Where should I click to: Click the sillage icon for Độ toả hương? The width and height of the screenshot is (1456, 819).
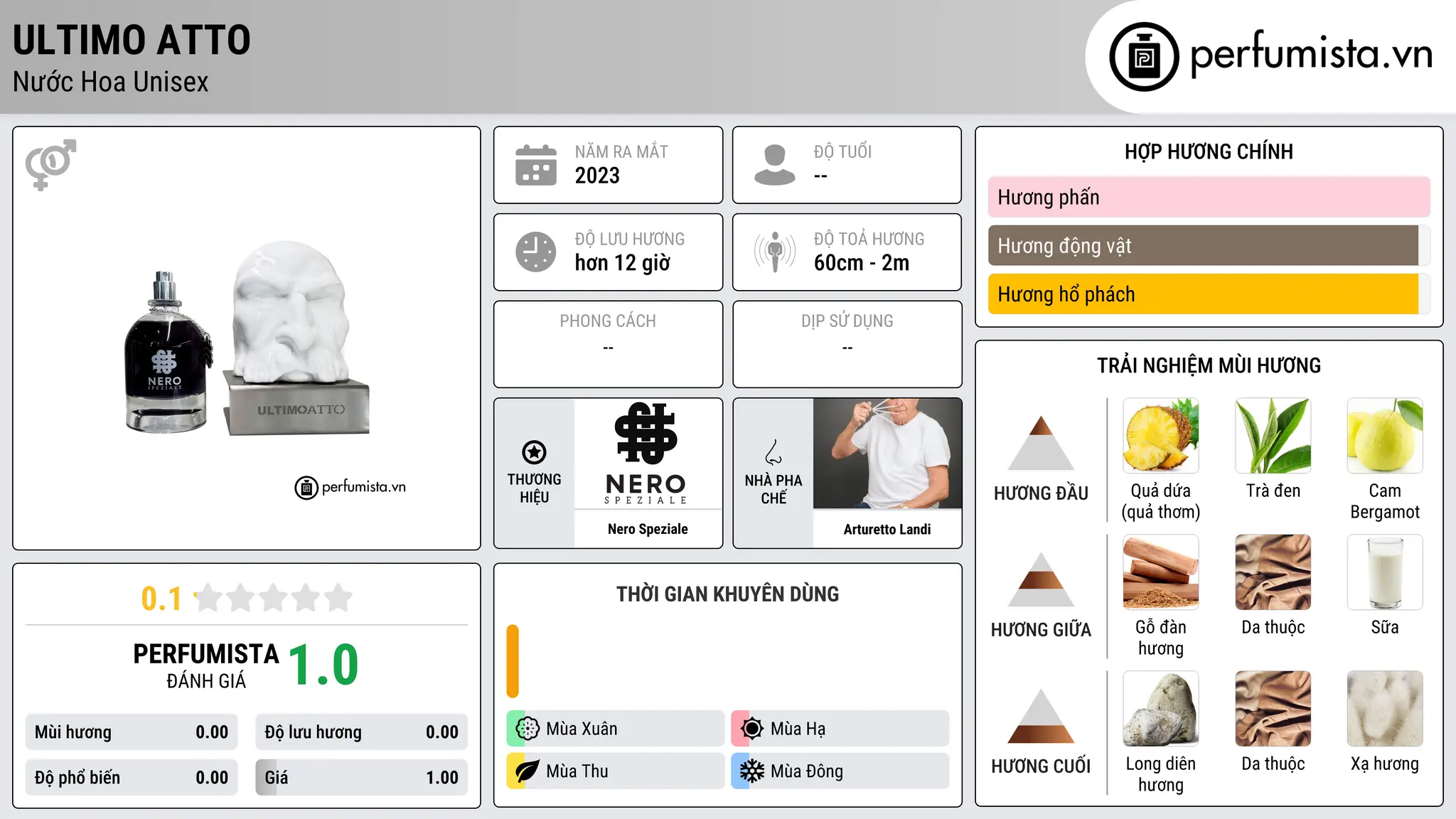coord(775,252)
